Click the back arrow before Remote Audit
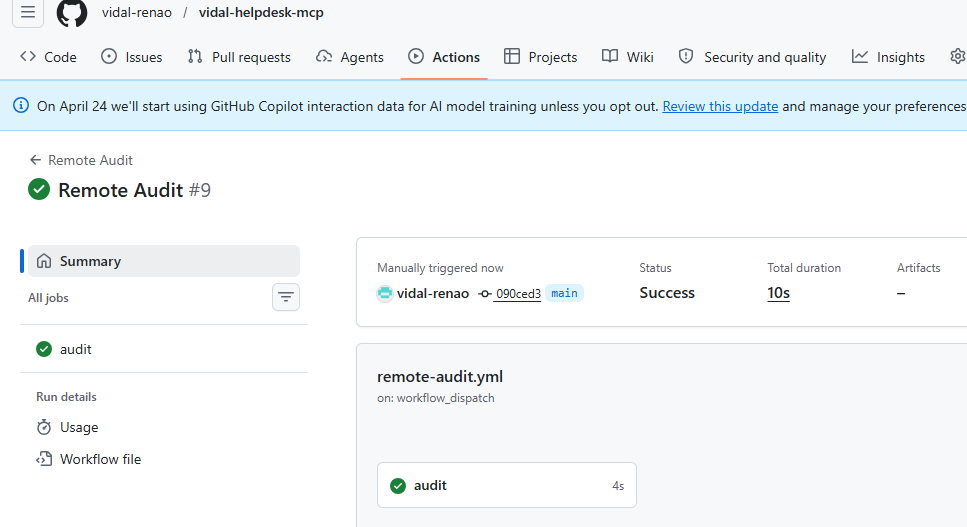This screenshot has height=527, width=967. click(x=35, y=160)
